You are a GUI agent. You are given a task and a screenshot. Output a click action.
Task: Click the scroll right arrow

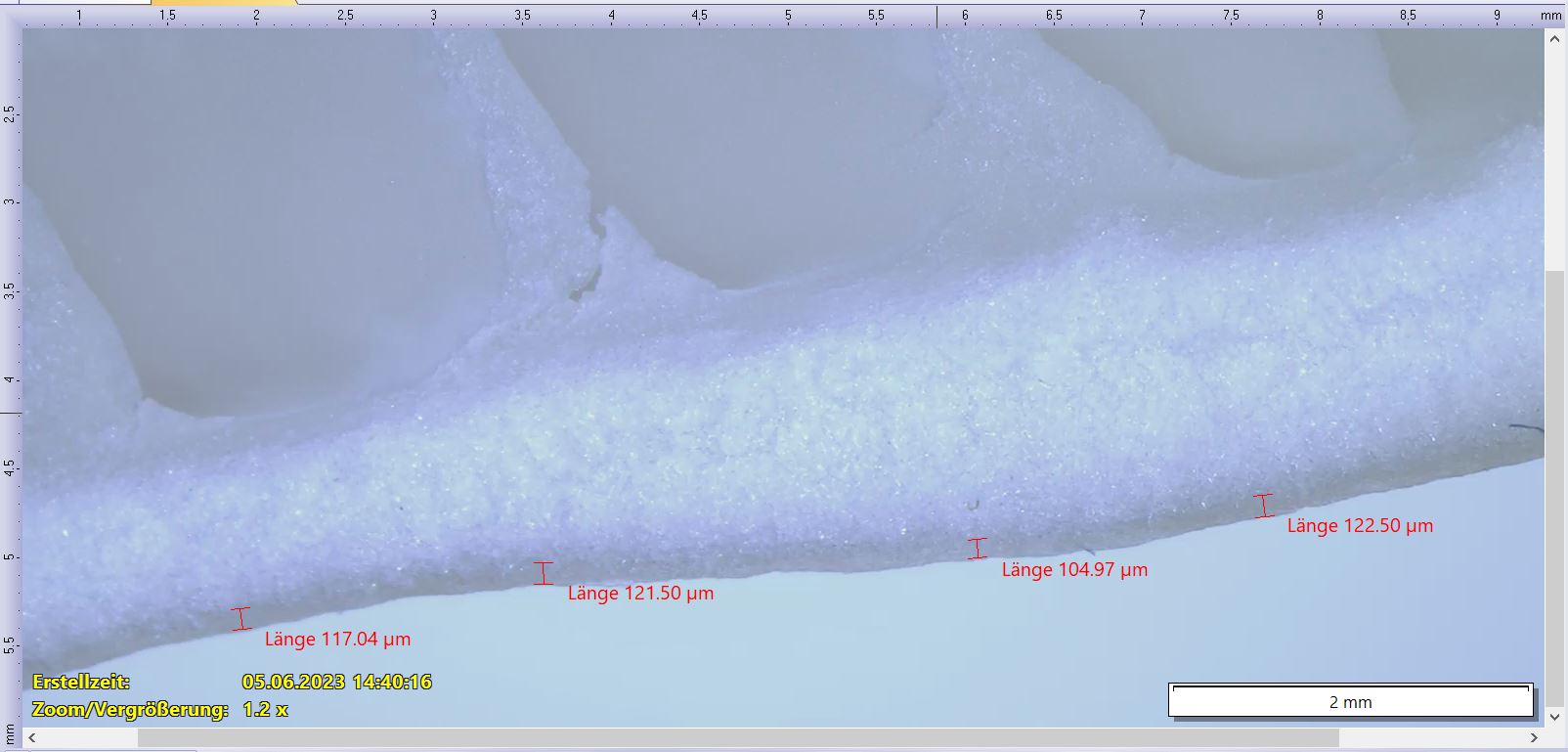pos(1534,737)
